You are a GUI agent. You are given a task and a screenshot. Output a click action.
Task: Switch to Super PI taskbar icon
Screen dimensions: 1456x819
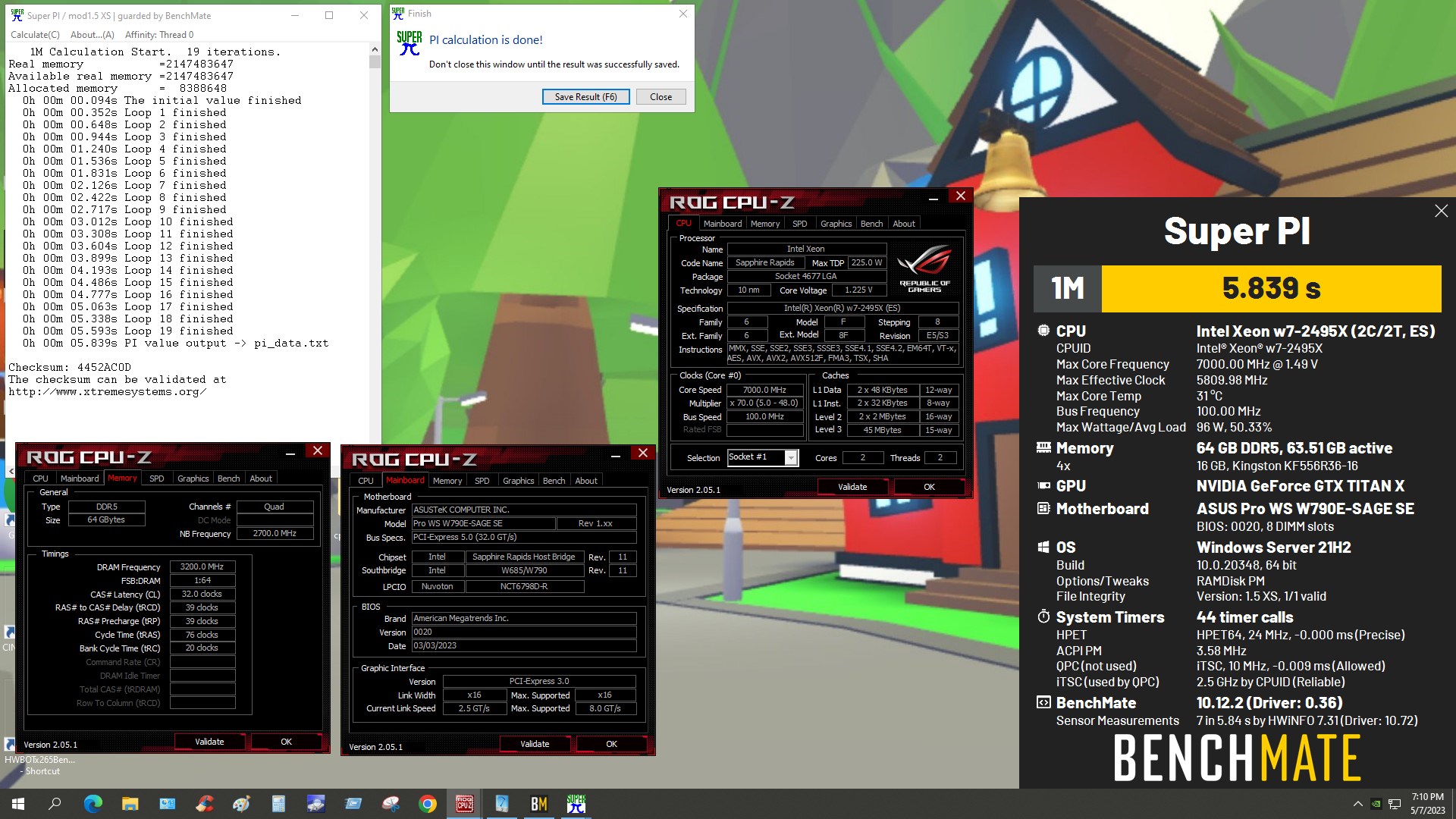[576, 804]
